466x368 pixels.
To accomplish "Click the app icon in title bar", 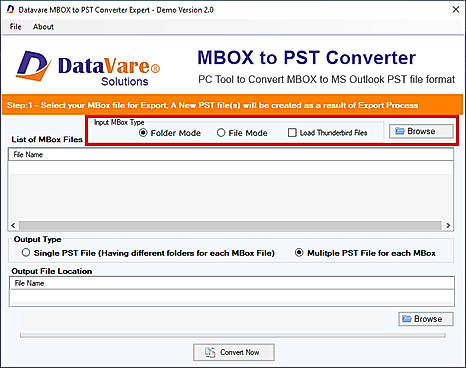I will (x=10, y=10).
